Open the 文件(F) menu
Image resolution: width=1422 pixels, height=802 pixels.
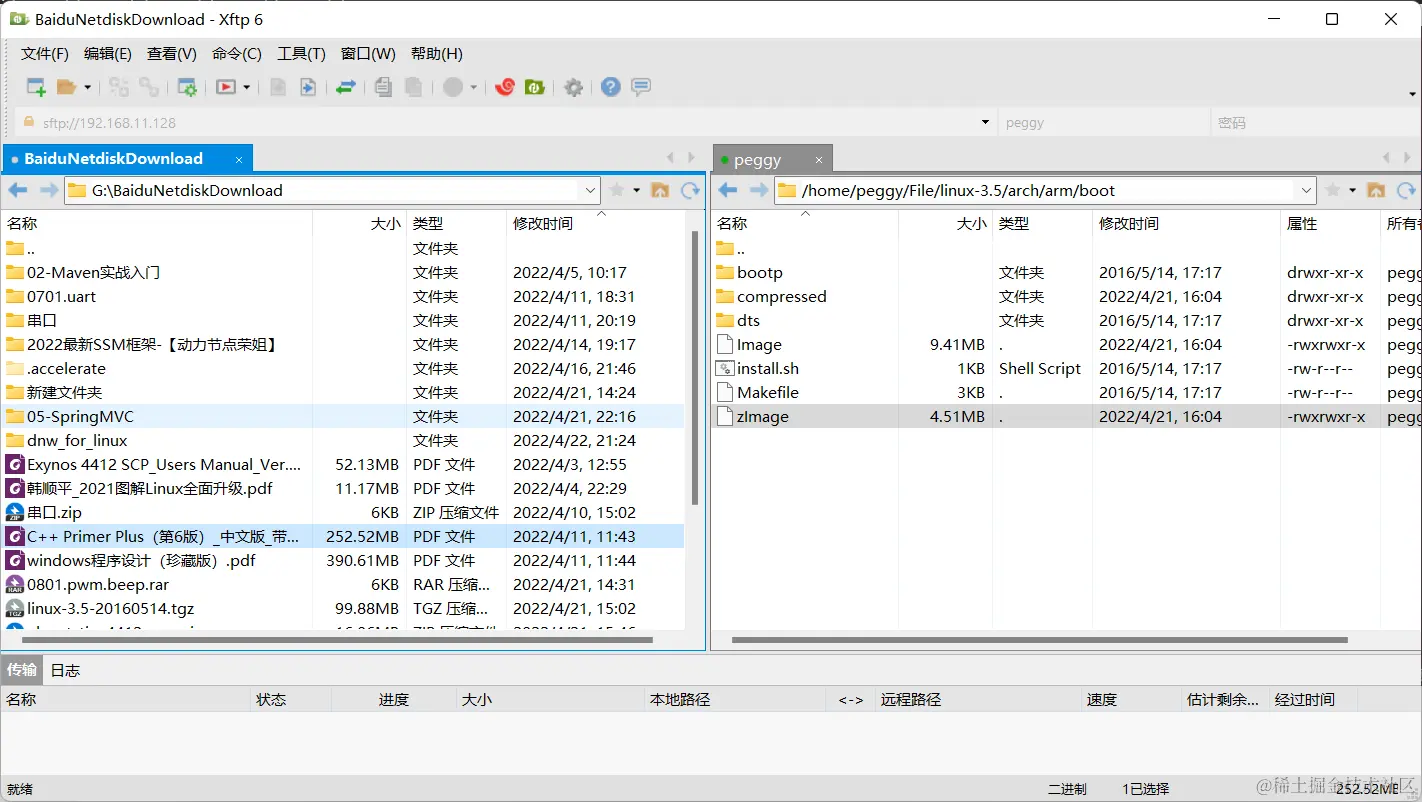(x=45, y=54)
